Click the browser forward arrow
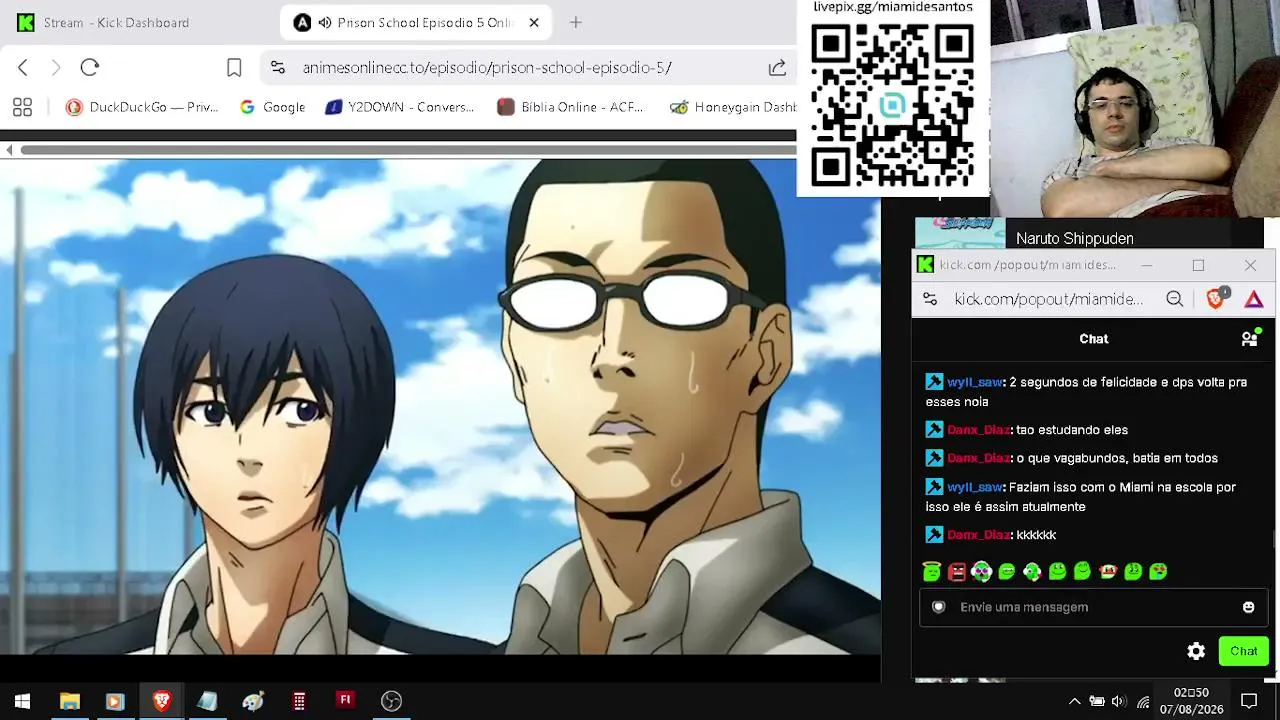The image size is (1280, 720). (x=56, y=67)
